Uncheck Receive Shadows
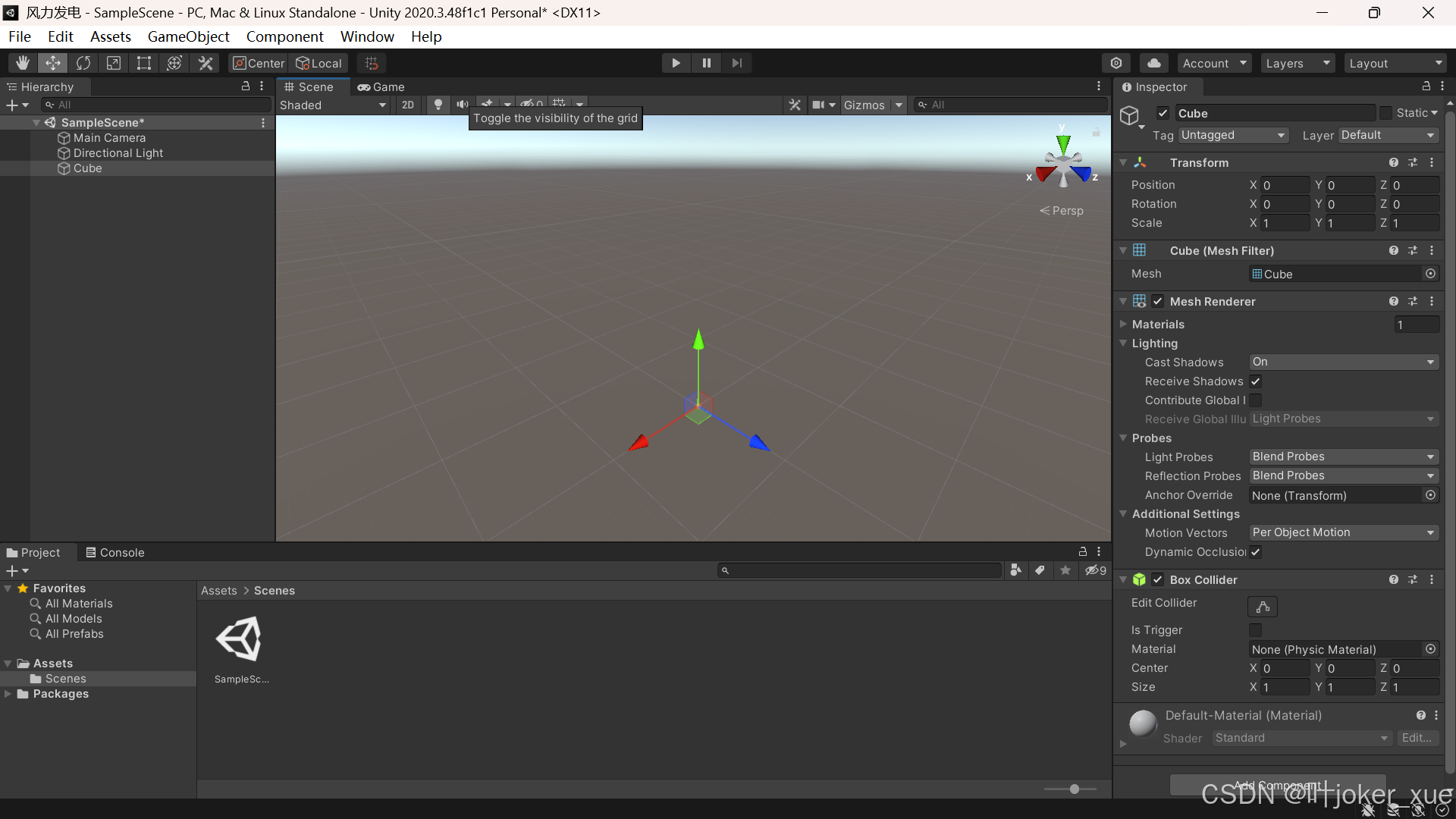 (x=1255, y=381)
